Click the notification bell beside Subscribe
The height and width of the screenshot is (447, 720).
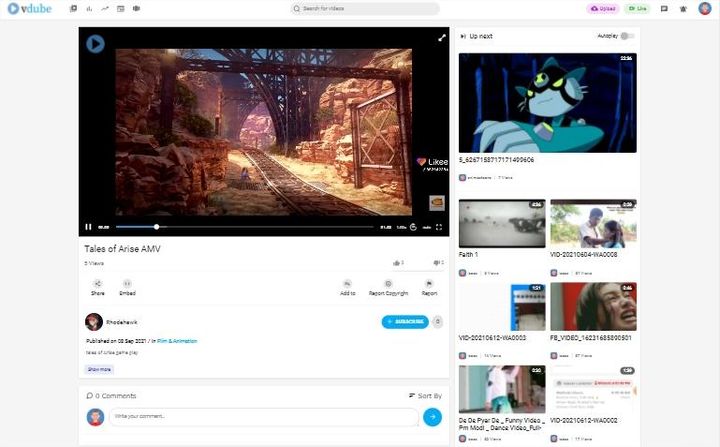click(438, 322)
